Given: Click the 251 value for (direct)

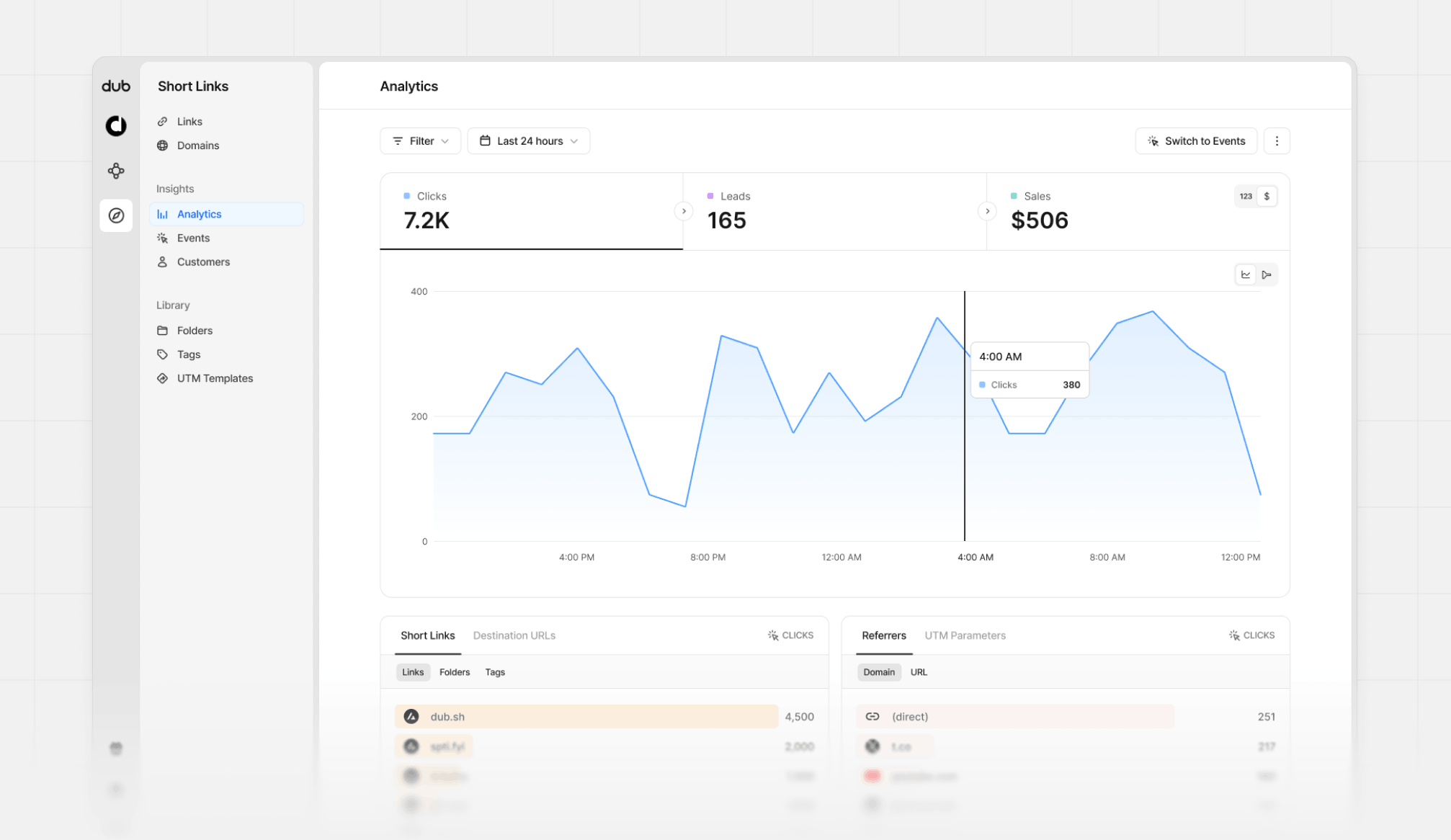Looking at the screenshot, I should [x=1266, y=717].
